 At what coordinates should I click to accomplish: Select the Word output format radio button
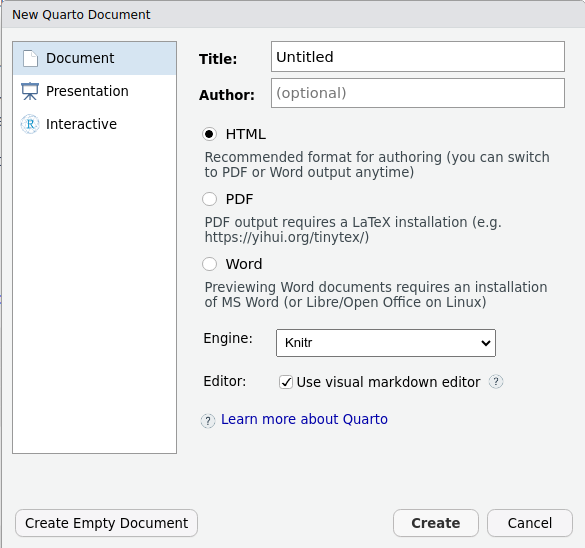[209, 264]
